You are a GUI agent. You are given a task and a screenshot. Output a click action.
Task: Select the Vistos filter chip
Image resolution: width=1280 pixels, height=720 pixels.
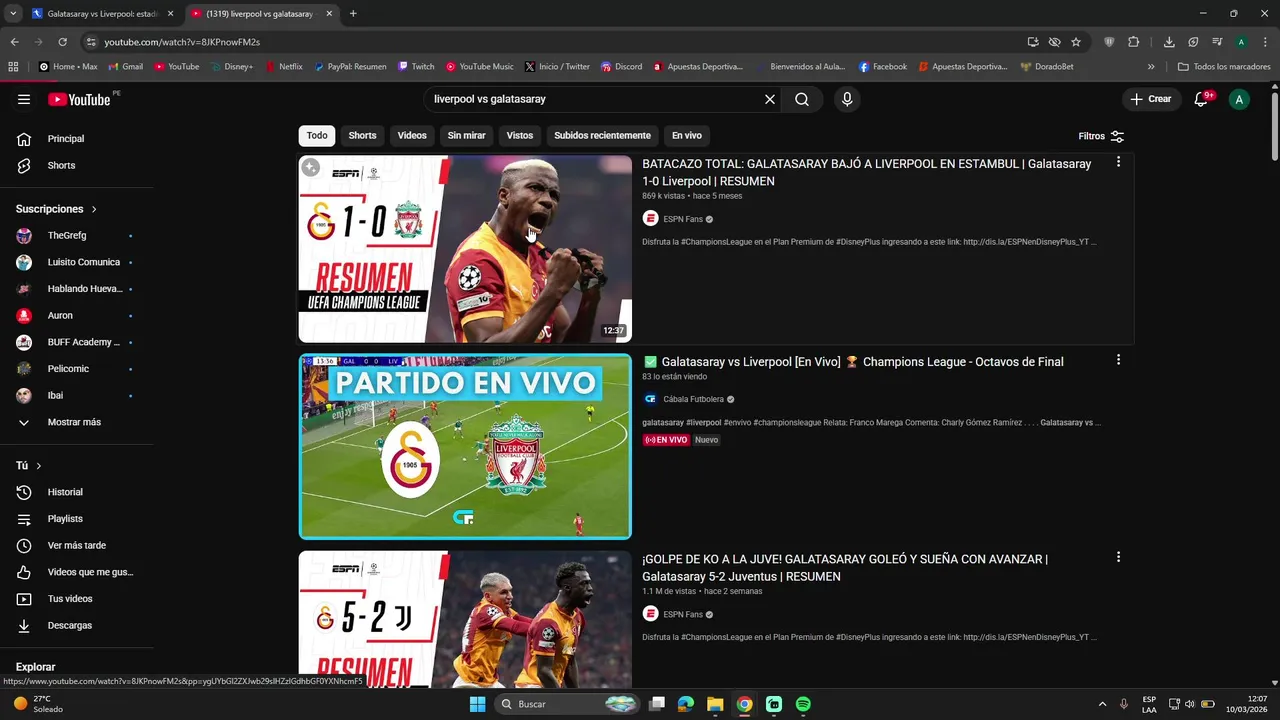[x=520, y=136]
